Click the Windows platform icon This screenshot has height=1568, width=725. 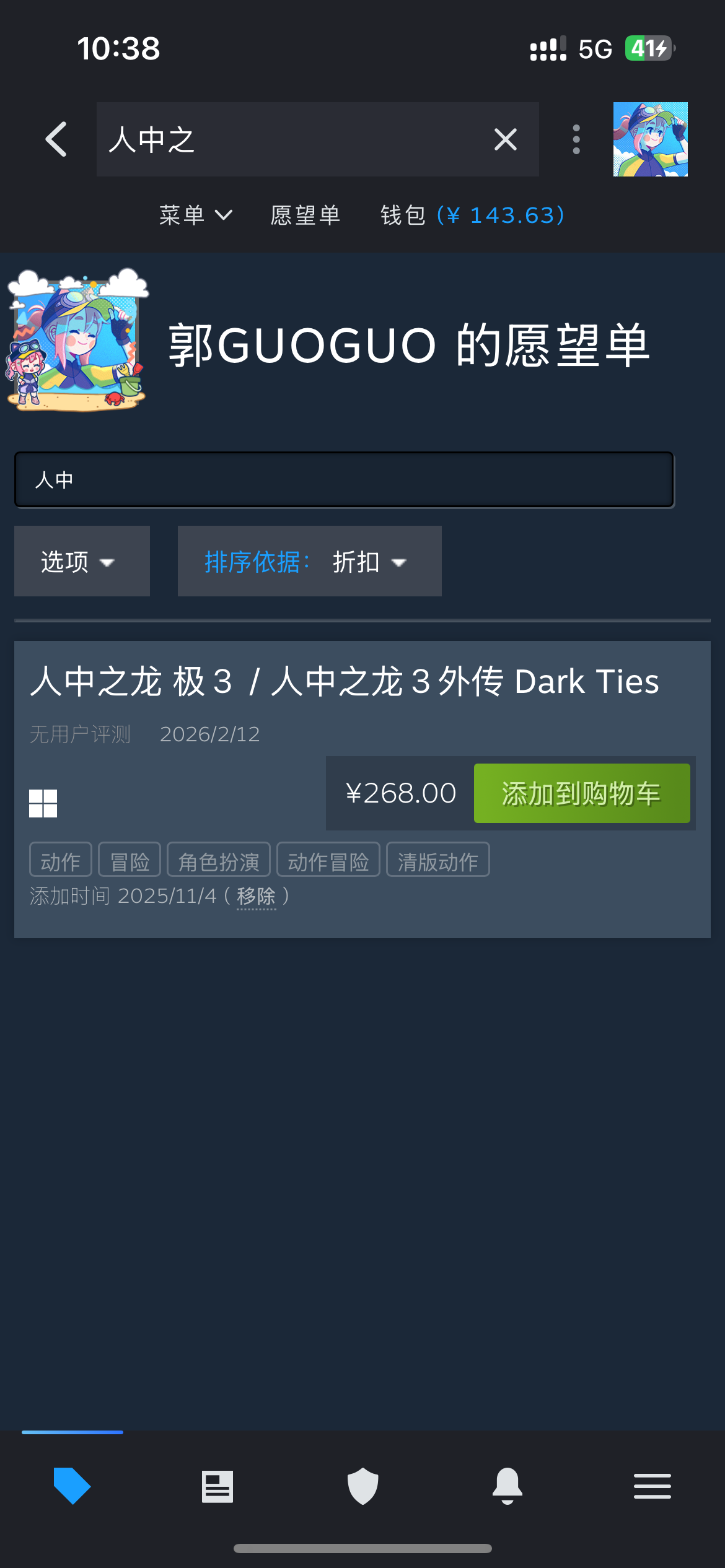click(43, 803)
